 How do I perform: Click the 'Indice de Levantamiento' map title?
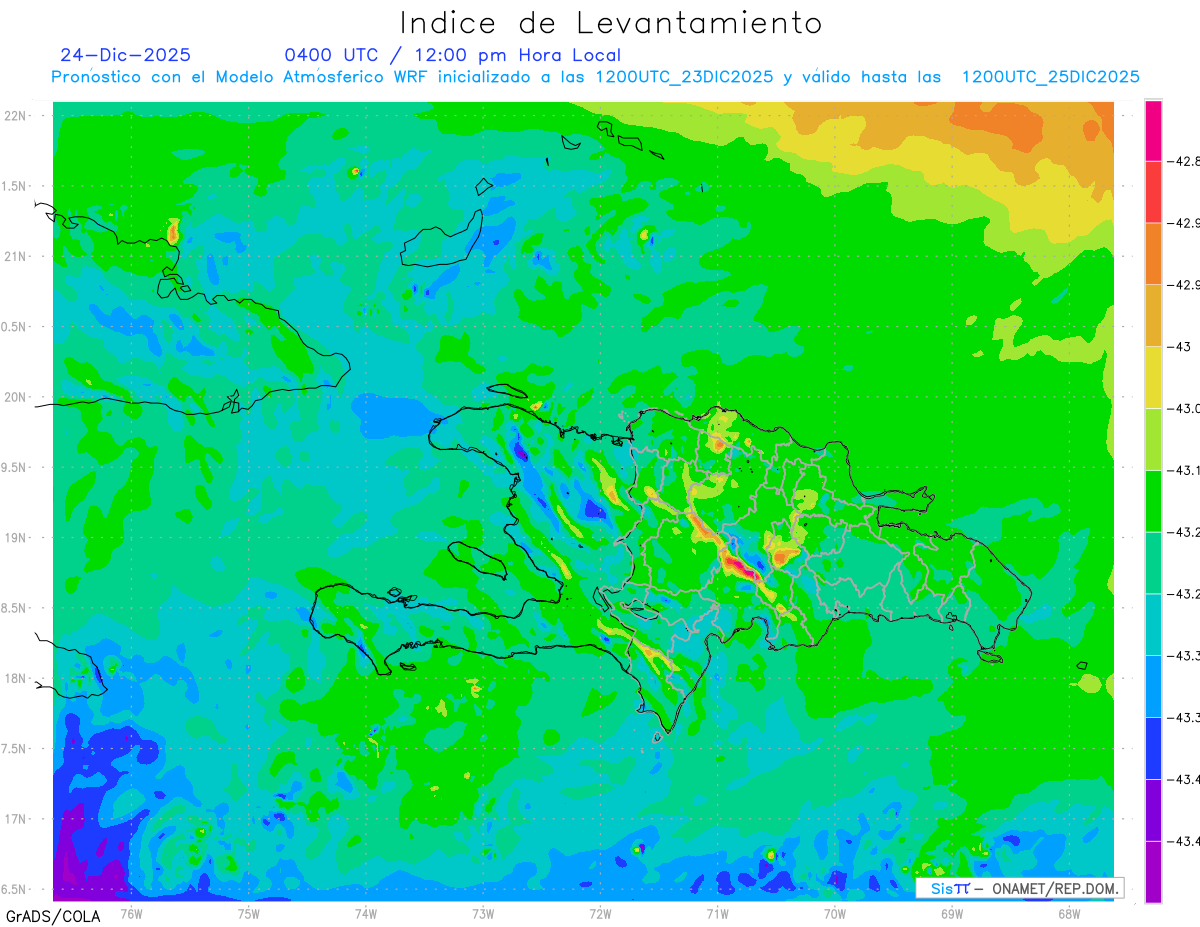coord(611,22)
